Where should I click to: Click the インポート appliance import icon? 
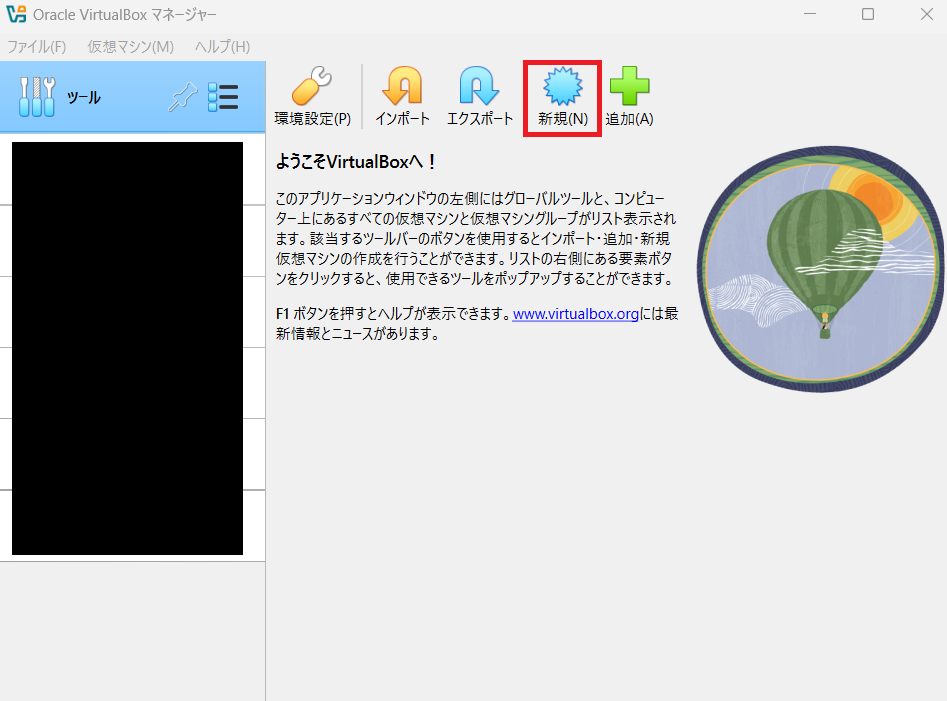(402, 88)
